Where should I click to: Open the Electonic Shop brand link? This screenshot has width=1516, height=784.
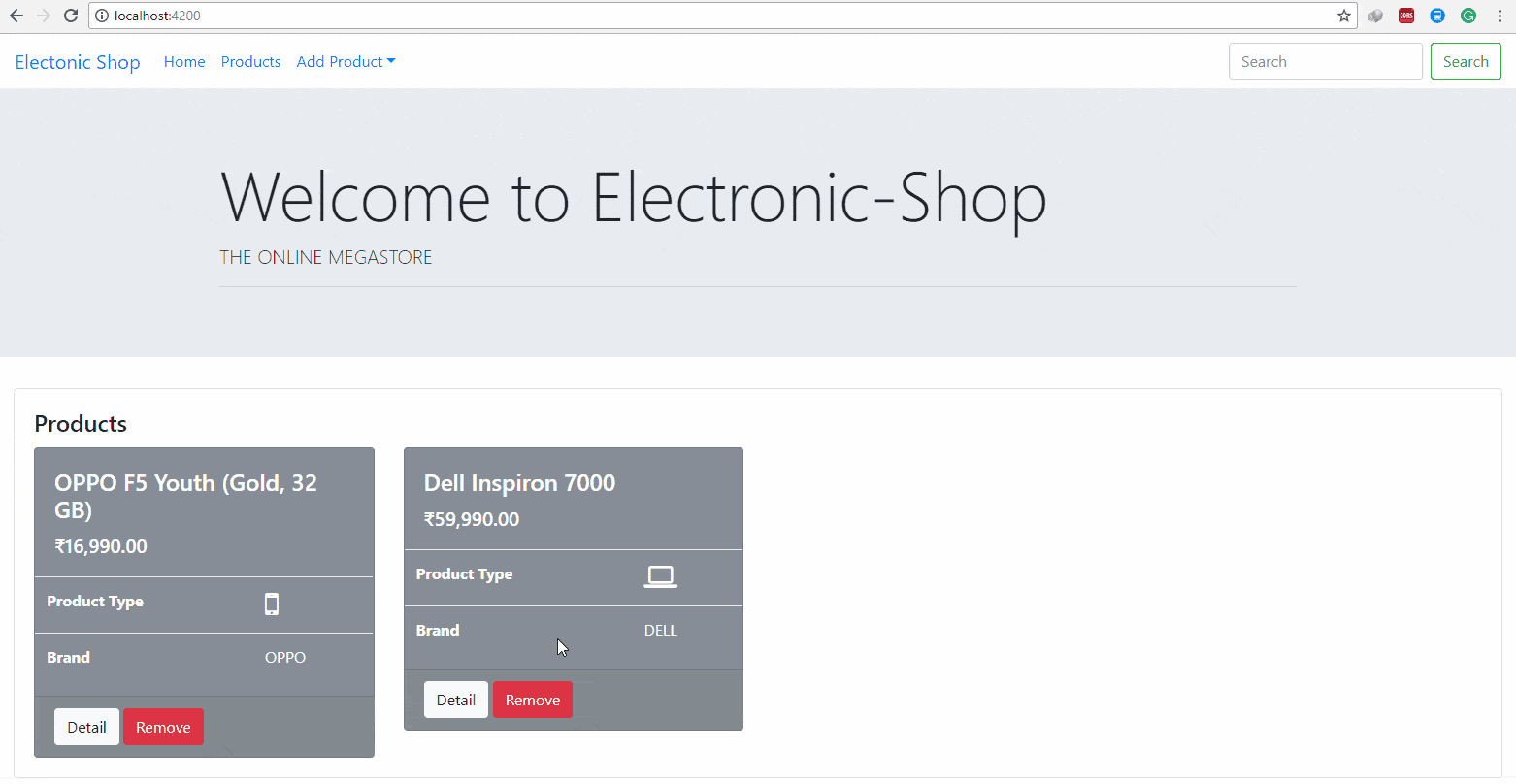pos(78,62)
